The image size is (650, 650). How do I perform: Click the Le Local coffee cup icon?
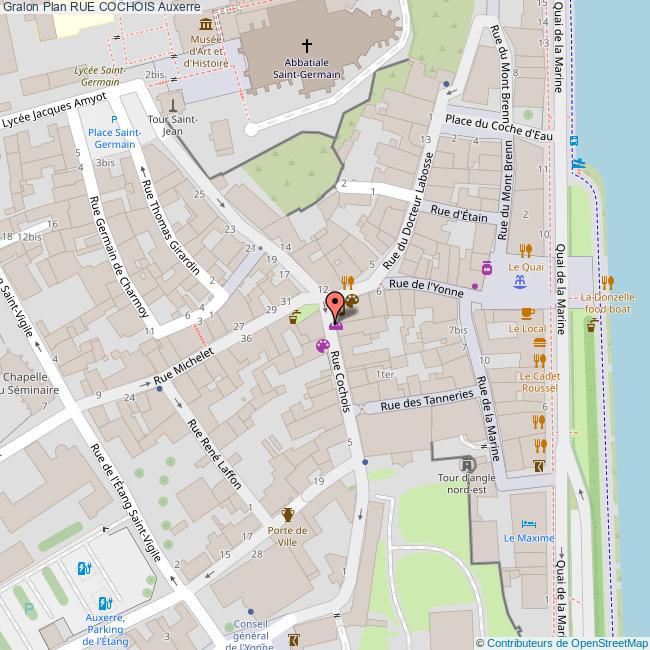point(526,312)
